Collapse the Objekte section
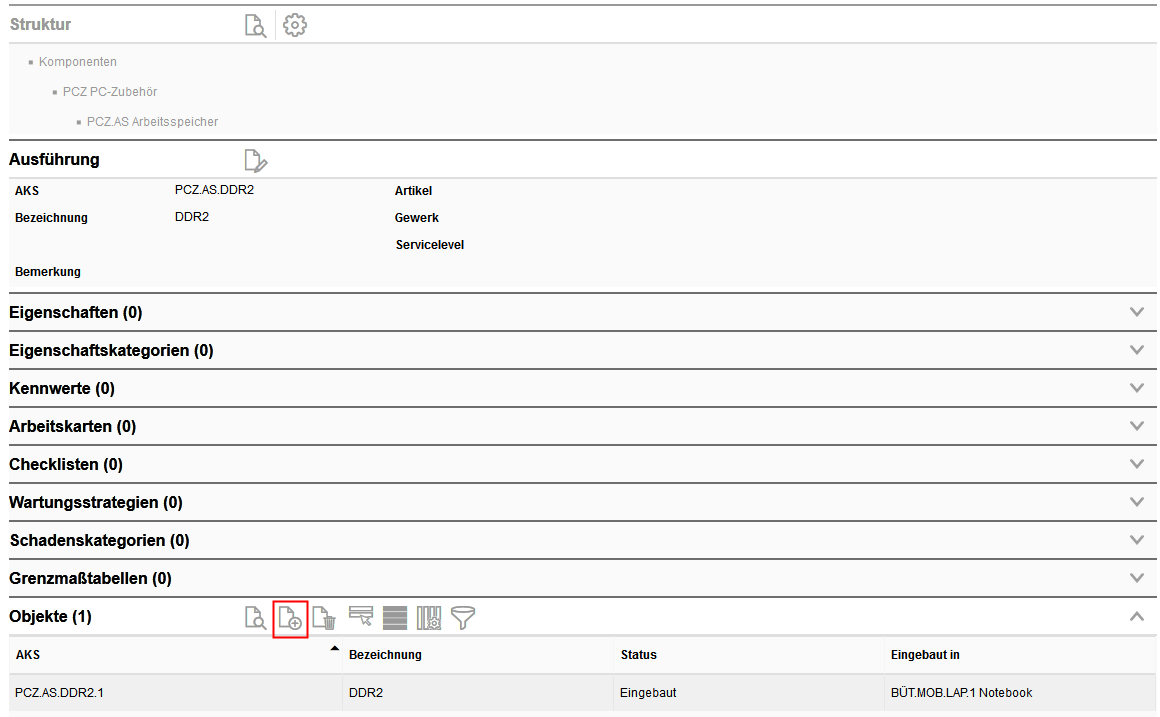 (x=1136, y=616)
